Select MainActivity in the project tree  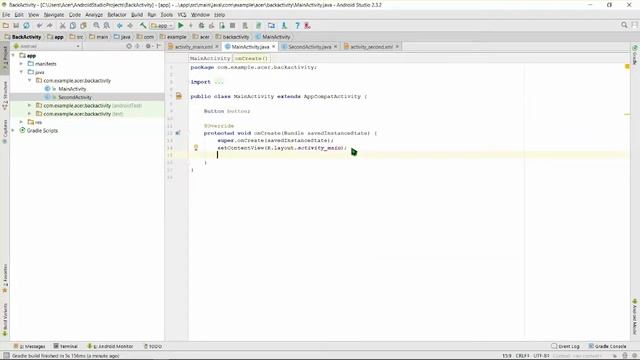[x=72, y=89]
